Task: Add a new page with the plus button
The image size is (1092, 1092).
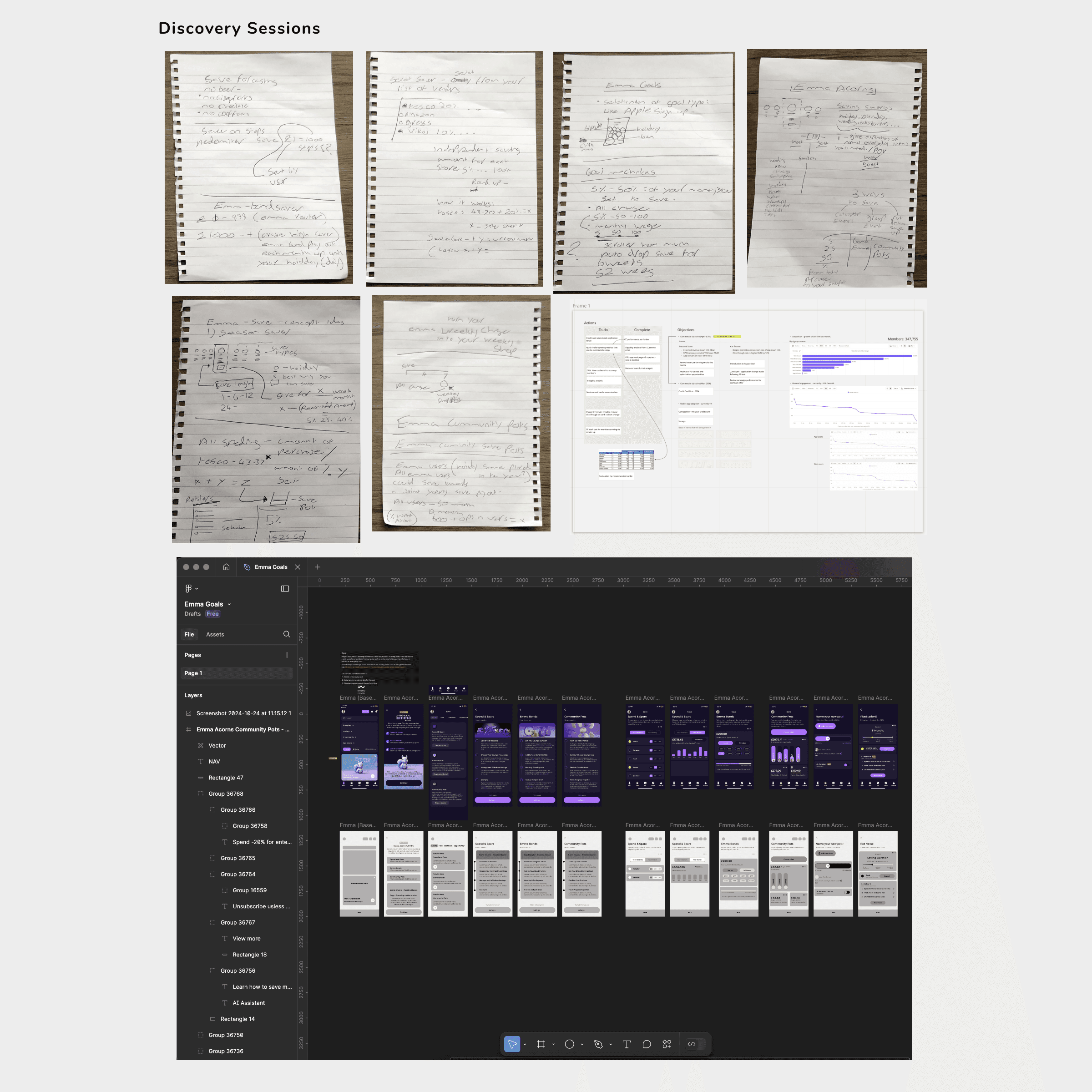Action: 287,655
